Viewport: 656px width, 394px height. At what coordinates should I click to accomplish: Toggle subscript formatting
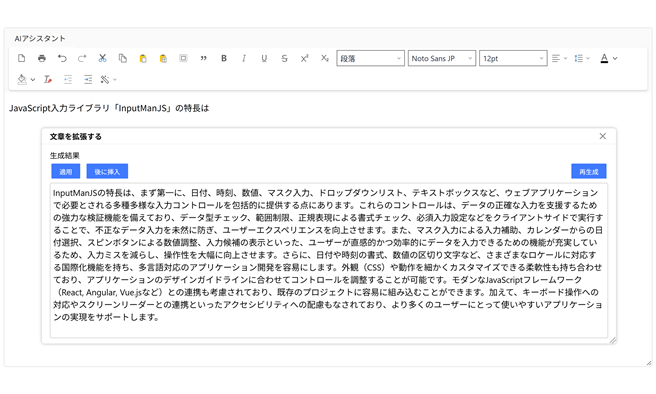(325, 59)
